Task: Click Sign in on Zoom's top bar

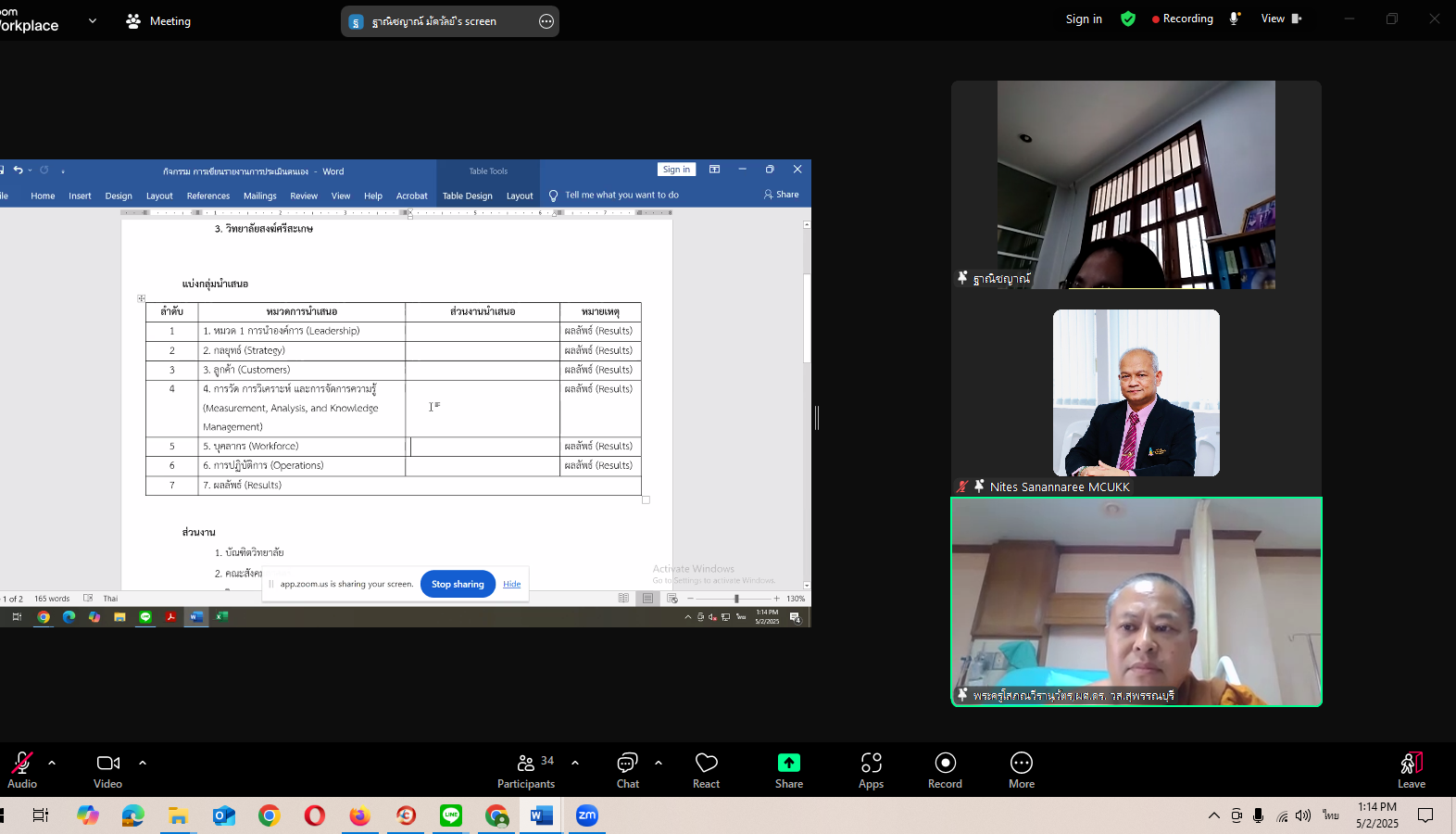Action: 1084,19
